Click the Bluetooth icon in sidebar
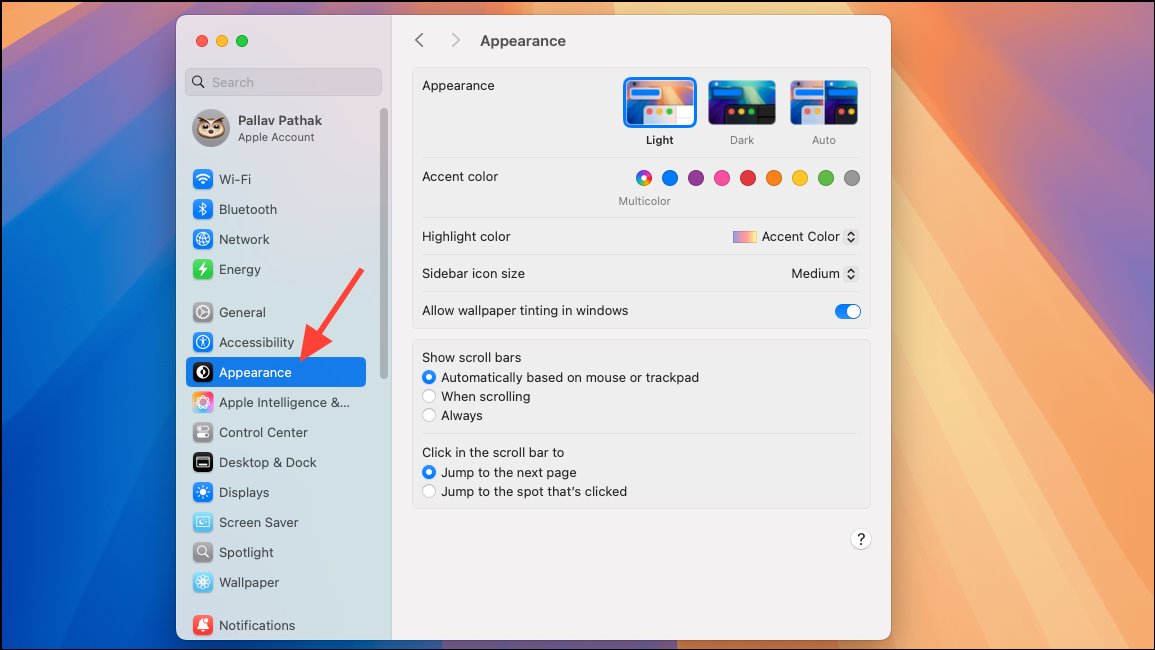1155x650 pixels. 203,209
